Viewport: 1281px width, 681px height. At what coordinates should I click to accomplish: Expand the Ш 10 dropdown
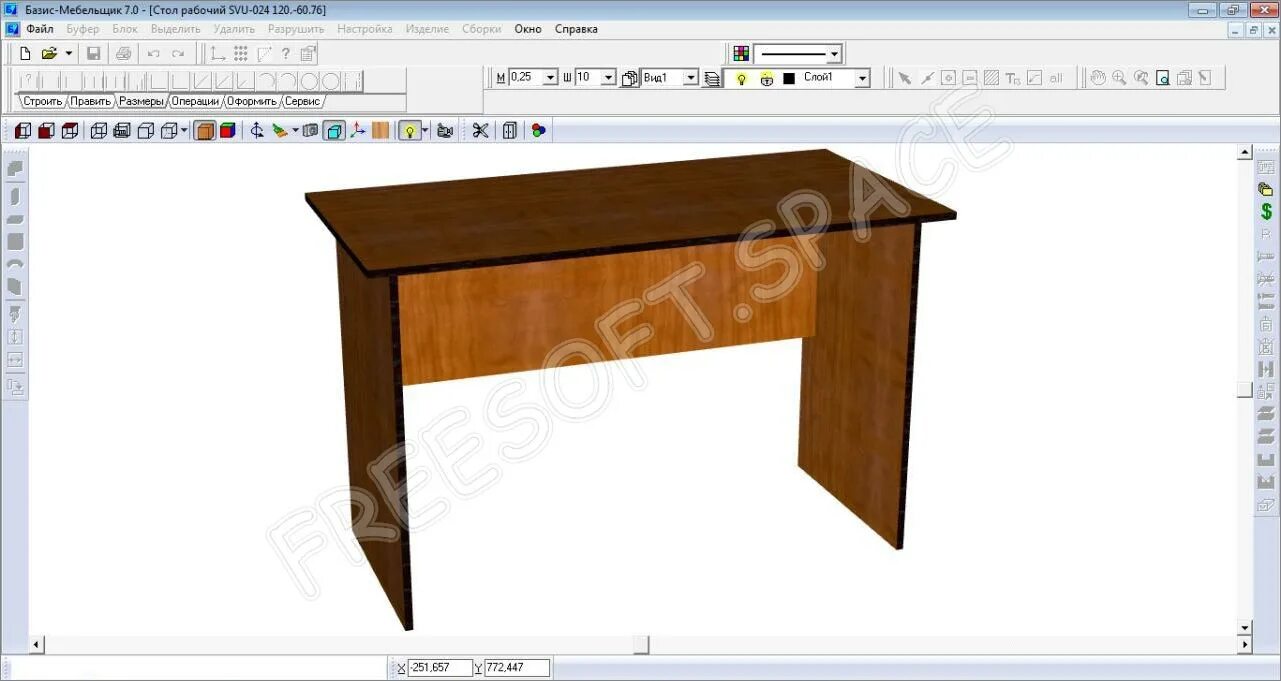coord(608,78)
